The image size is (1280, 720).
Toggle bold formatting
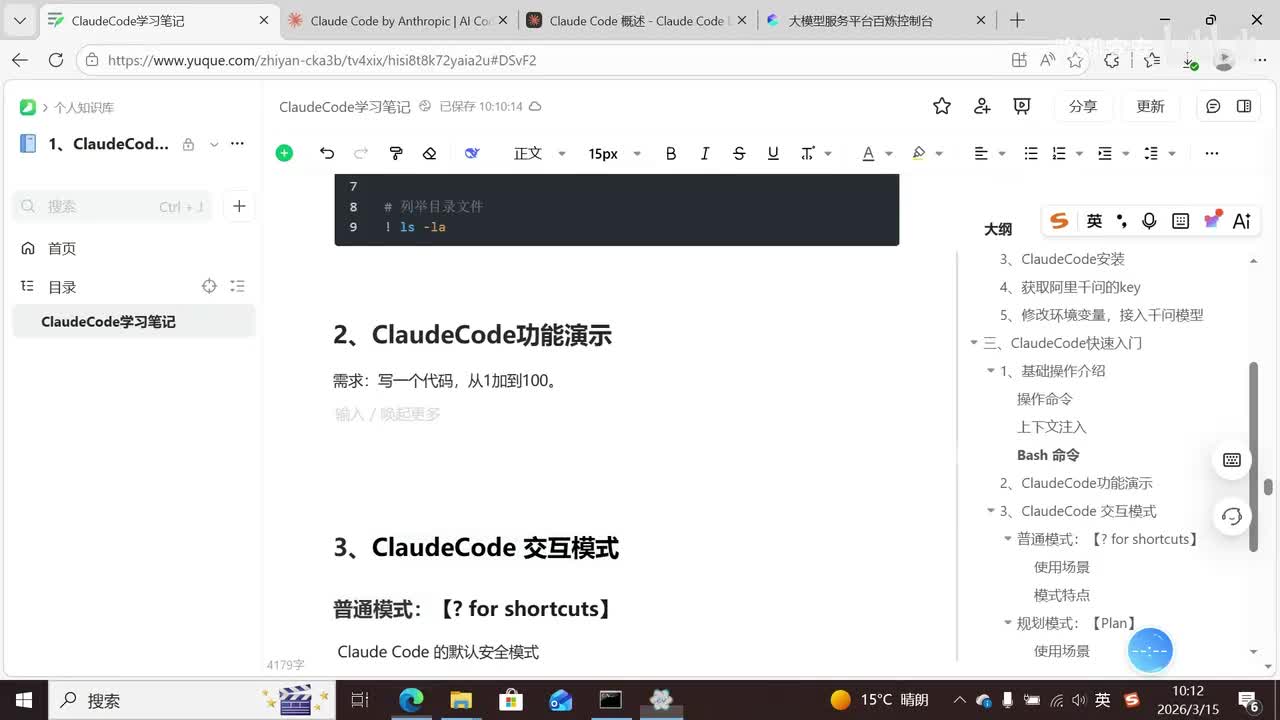671,153
